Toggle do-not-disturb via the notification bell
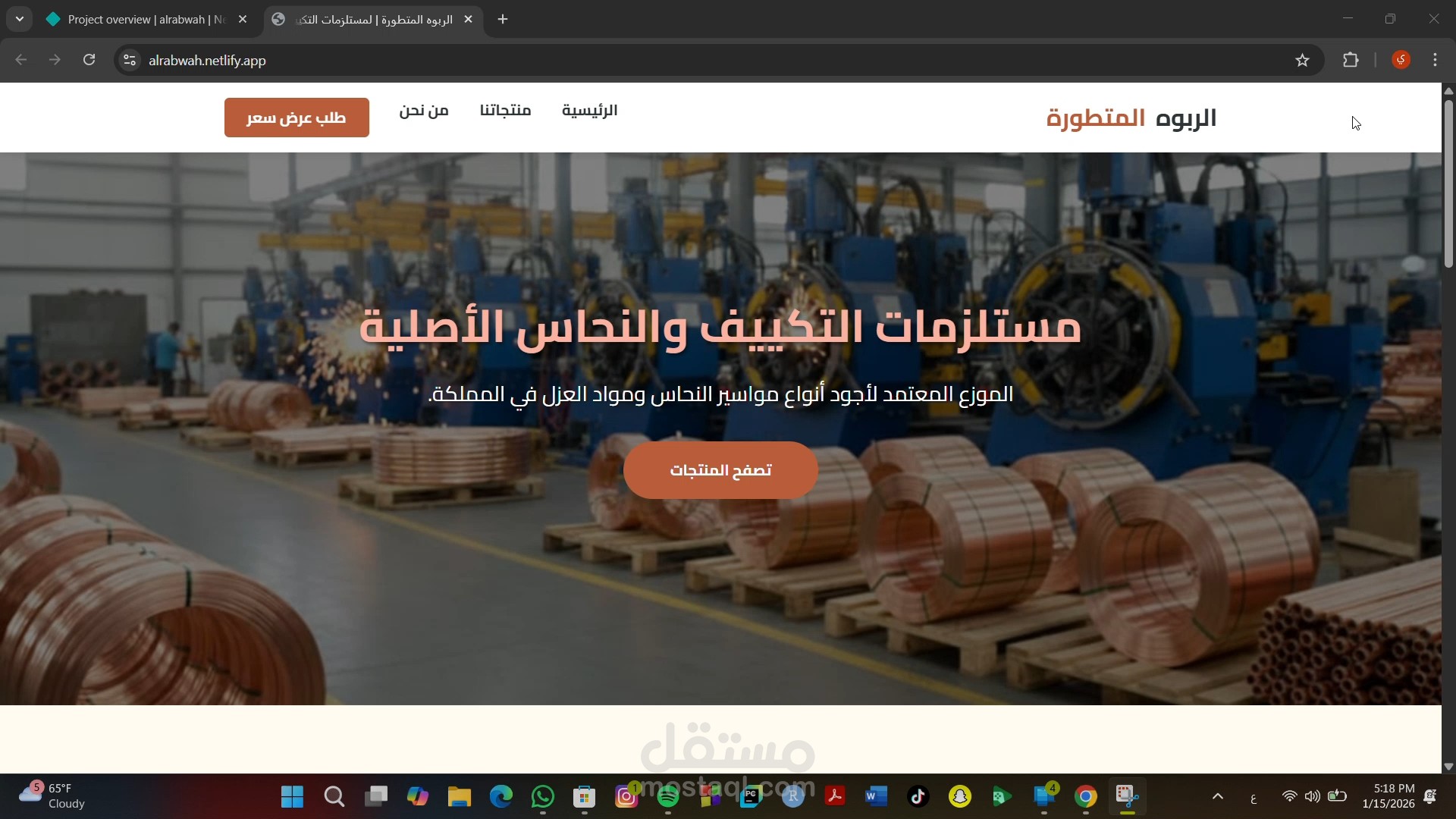1456x819 pixels. pyautogui.click(x=1430, y=797)
